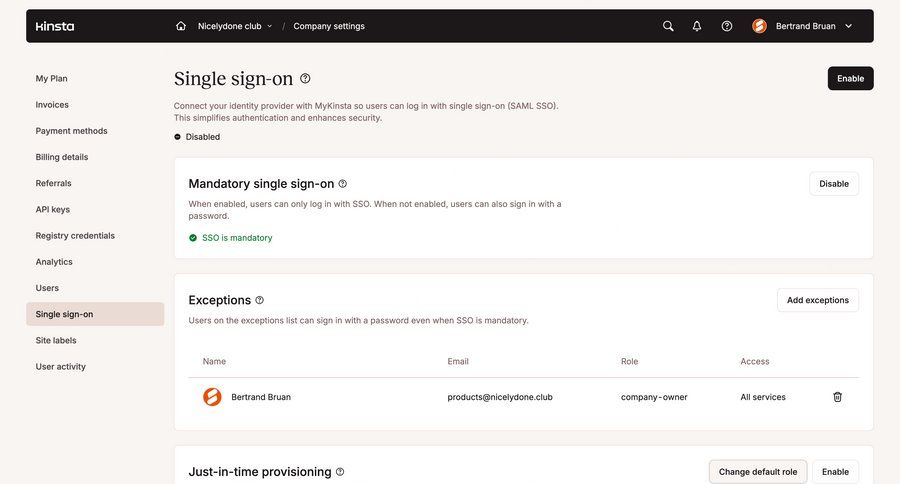Image resolution: width=900 pixels, height=484 pixels.
Task: Open API keys in sidebar
Action: (x=53, y=209)
